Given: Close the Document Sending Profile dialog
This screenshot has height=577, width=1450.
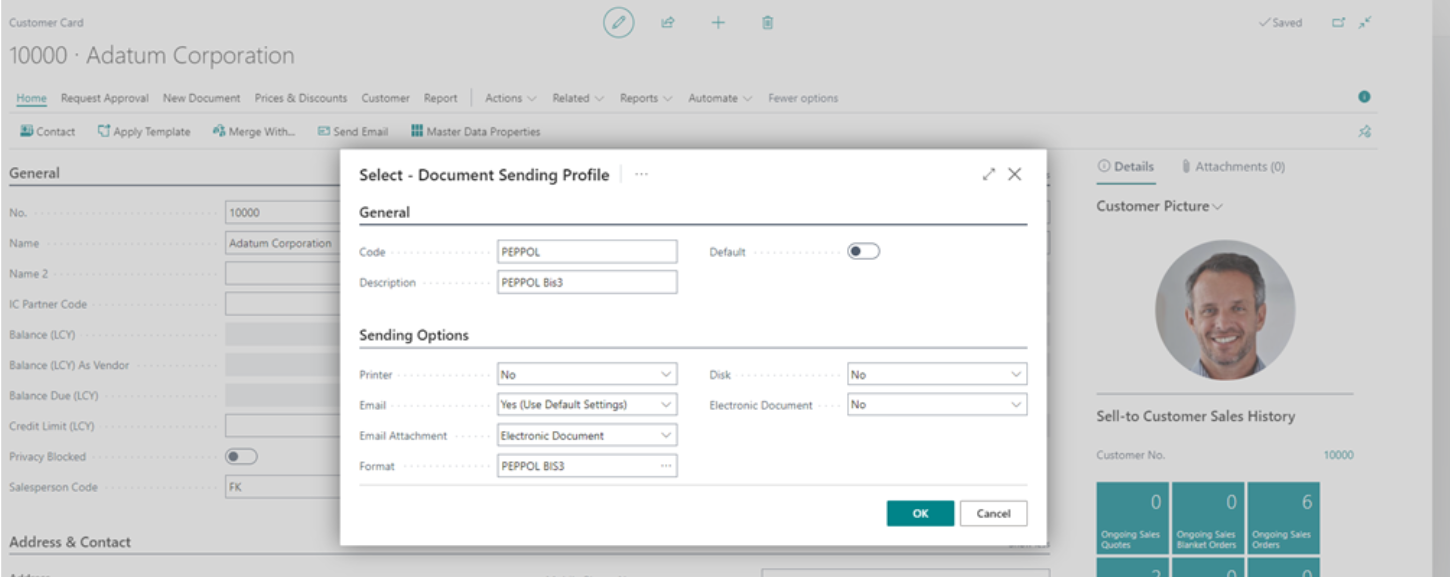Looking at the screenshot, I should tap(1015, 174).
